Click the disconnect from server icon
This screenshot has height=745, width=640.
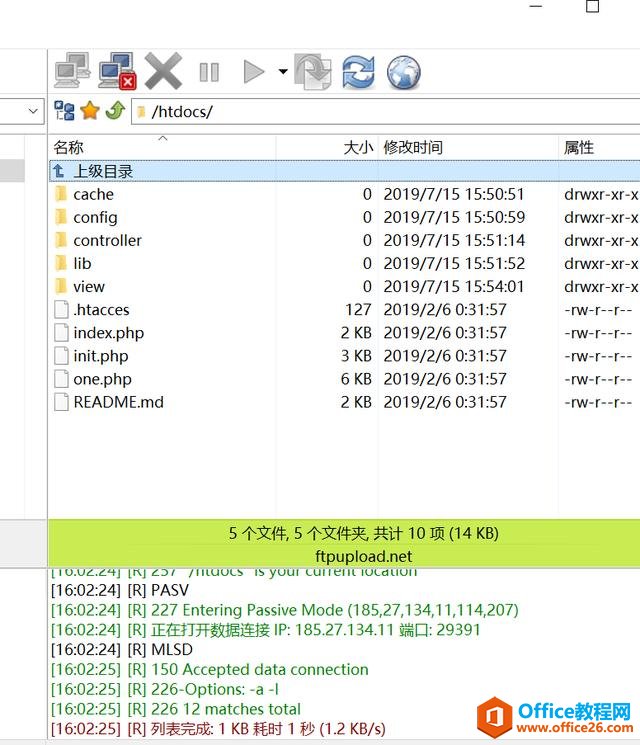[117, 72]
